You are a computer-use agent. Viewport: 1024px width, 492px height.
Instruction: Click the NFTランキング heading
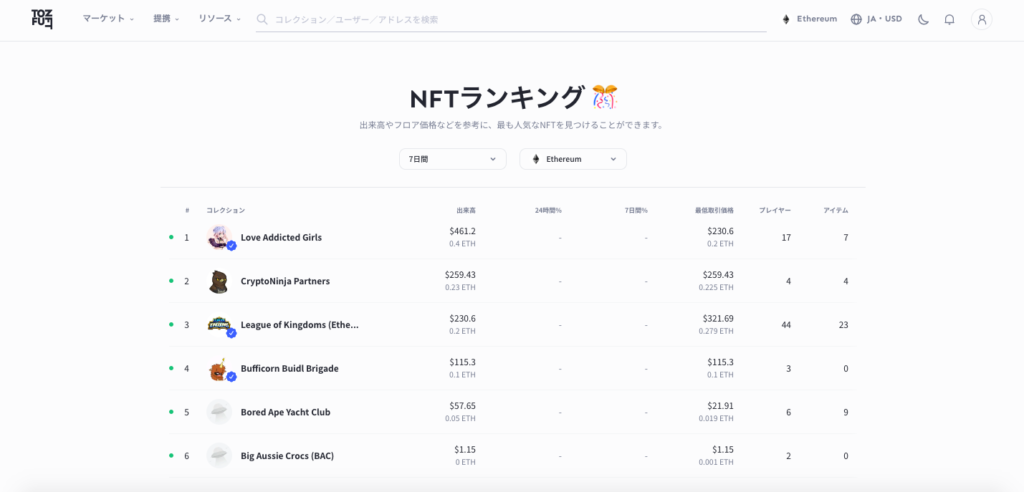pyautogui.click(x=496, y=98)
